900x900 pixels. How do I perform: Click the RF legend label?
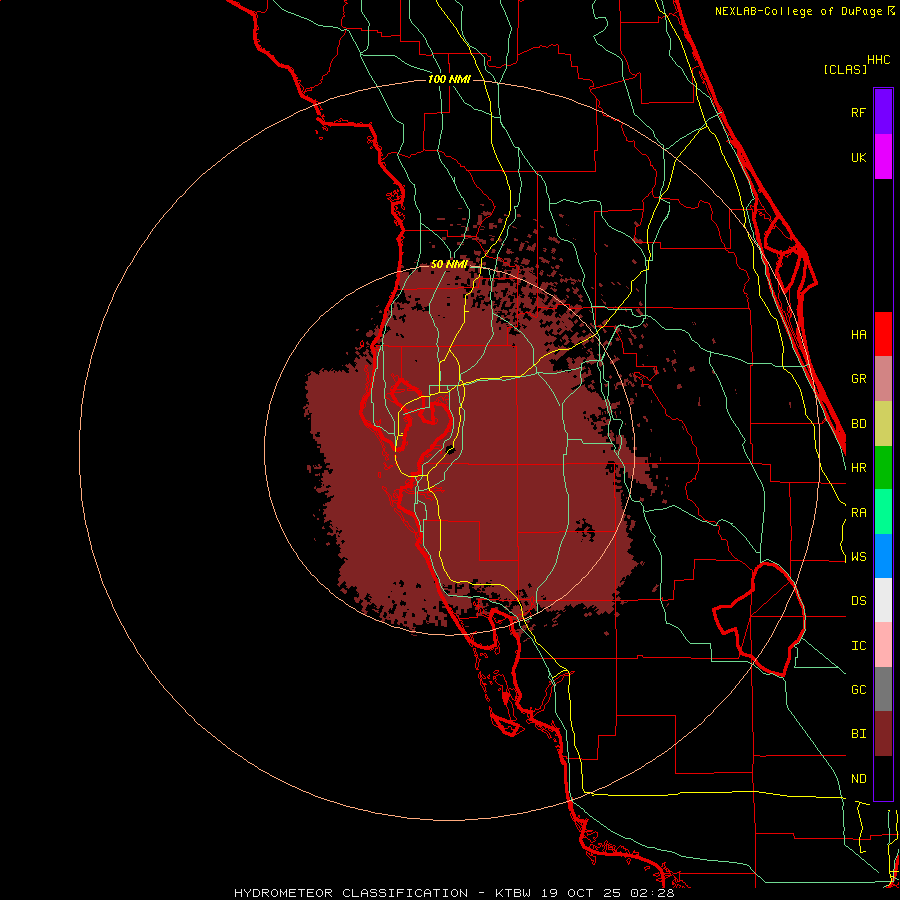pos(858,112)
